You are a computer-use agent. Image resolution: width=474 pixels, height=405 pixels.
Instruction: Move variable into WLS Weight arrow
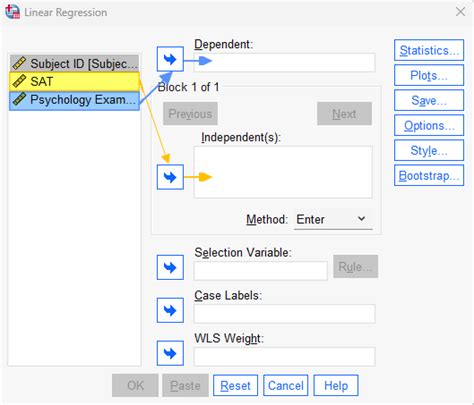pos(170,353)
